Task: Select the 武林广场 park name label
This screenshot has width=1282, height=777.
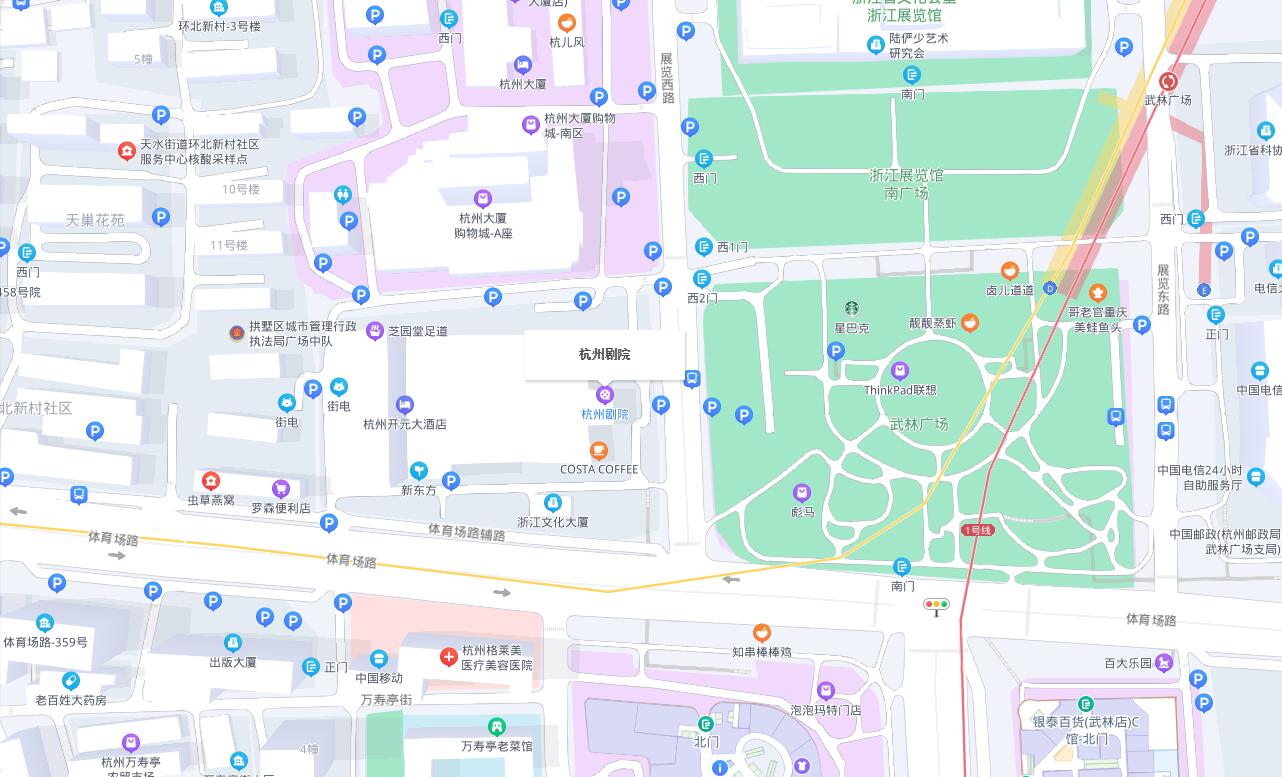Action: click(x=918, y=424)
